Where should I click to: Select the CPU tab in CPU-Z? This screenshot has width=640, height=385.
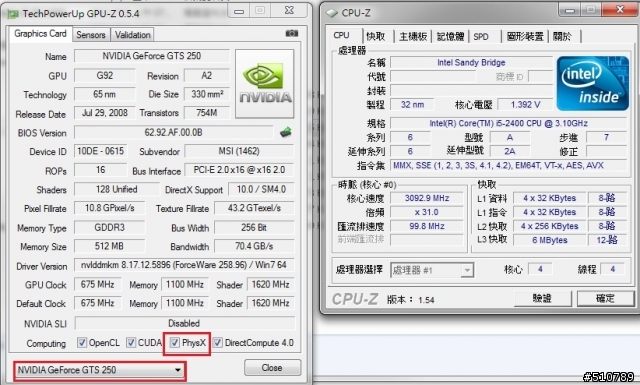click(342, 36)
